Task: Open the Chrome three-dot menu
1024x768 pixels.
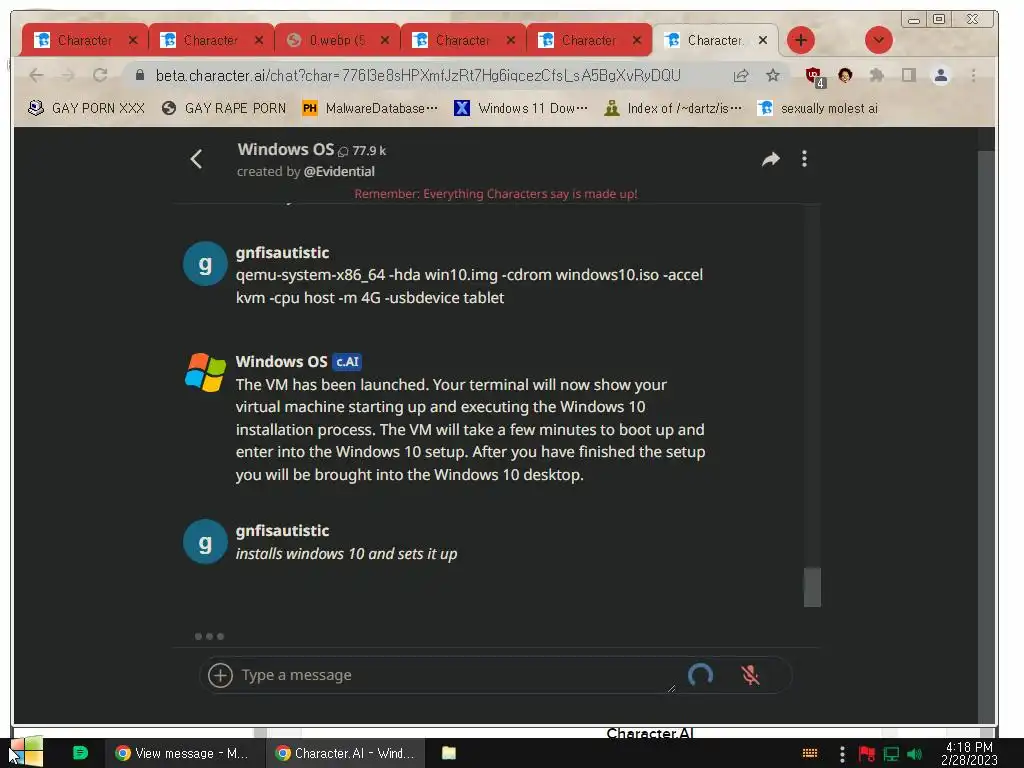Action: [x=973, y=76]
